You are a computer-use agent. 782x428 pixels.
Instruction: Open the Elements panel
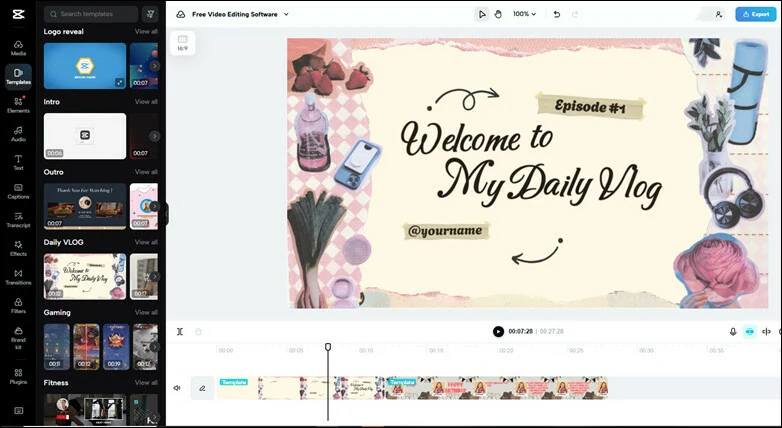click(18, 105)
